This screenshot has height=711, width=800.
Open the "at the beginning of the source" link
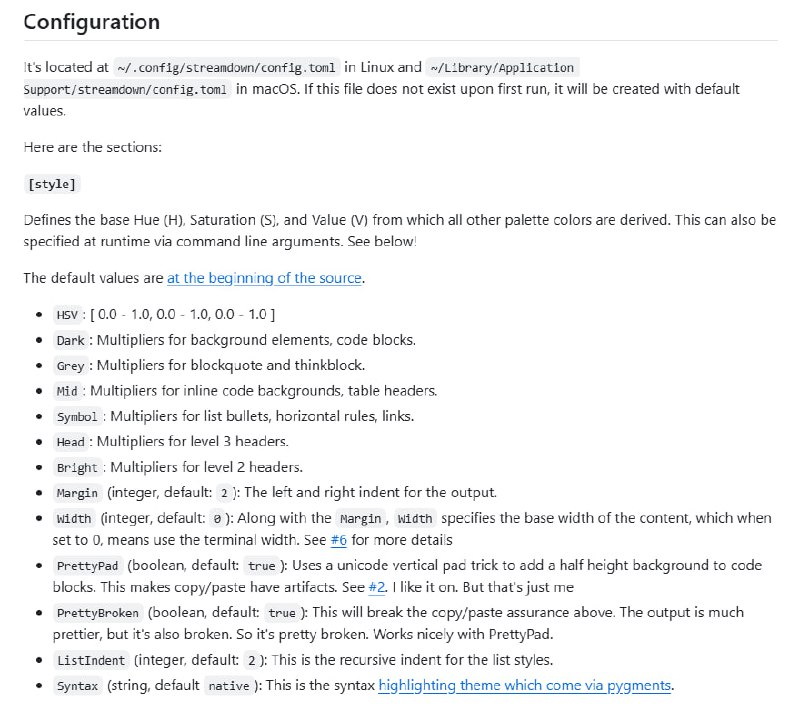264,278
